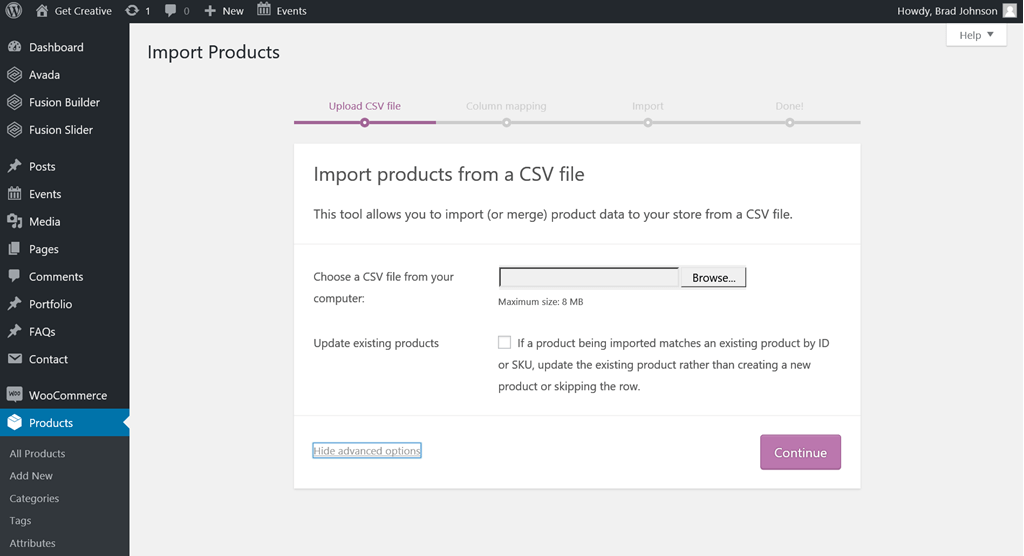Click the FAQs pin icon
Image resolution: width=1024 pixels, height=556 pixels.
pyautogui.click(x=14, y=331)
